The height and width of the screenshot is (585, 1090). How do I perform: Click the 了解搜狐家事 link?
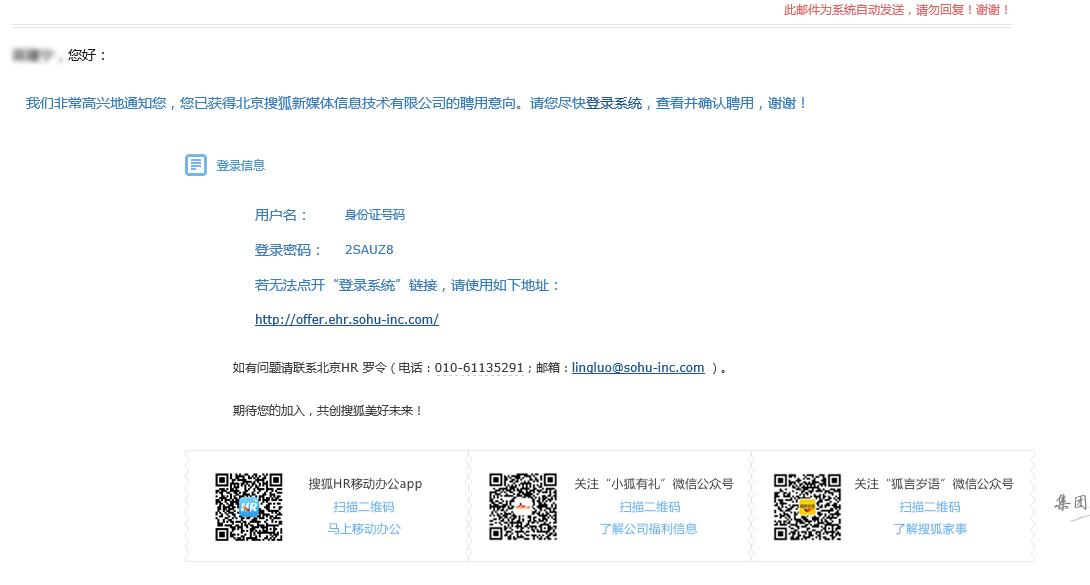point(929,529)
